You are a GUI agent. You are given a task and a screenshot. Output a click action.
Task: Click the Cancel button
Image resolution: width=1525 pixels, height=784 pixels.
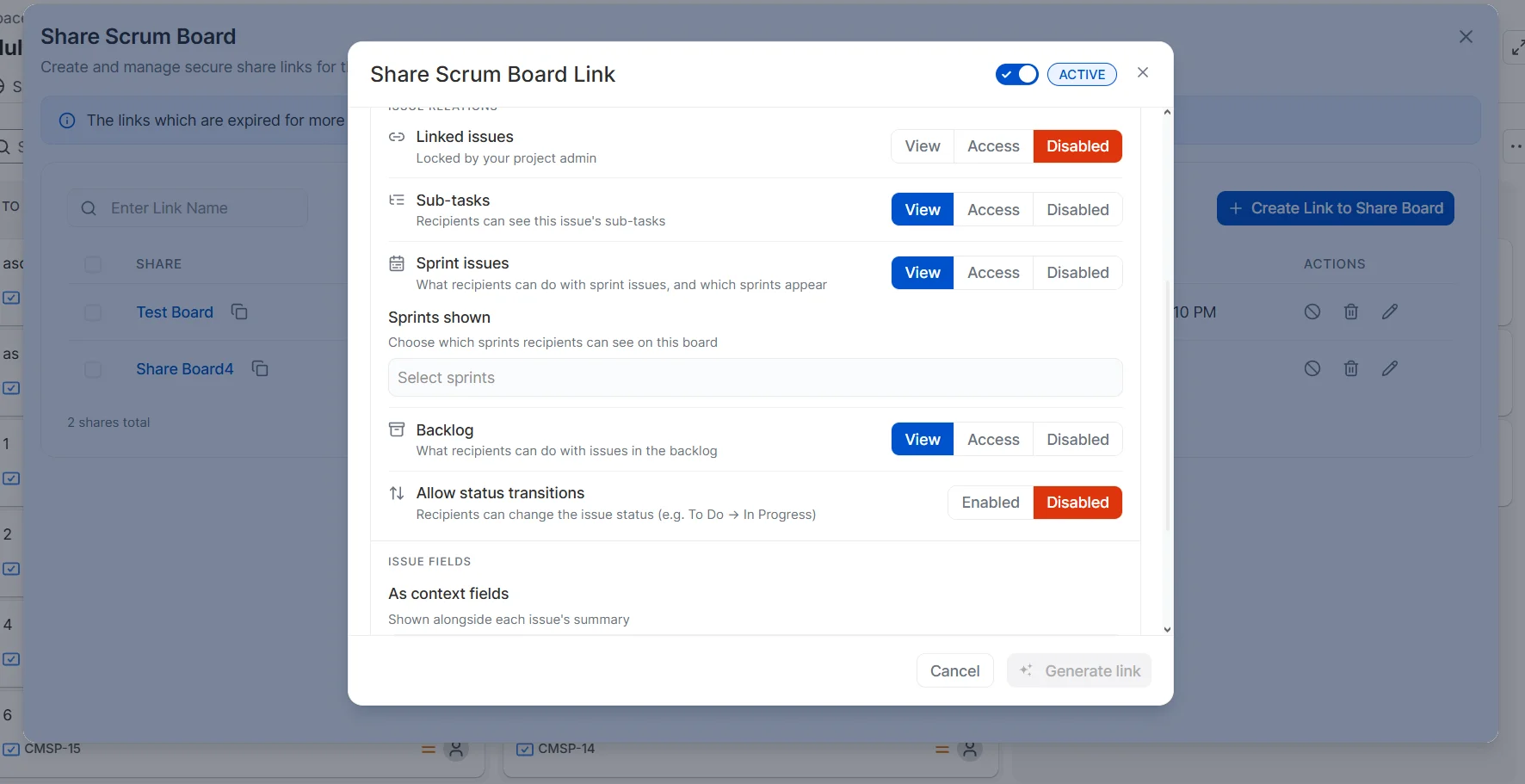click(954, 671)
